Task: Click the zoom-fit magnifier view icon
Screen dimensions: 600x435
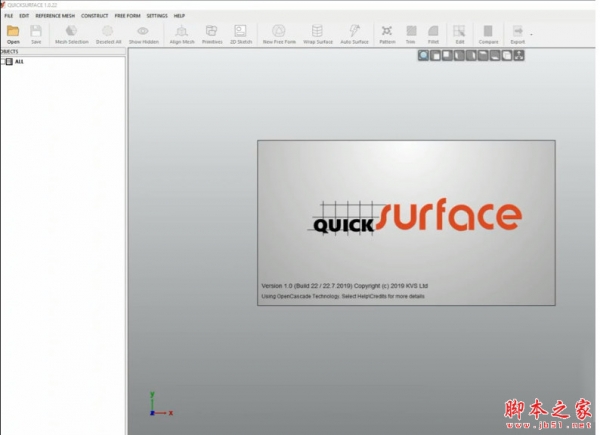Action: 423,55
